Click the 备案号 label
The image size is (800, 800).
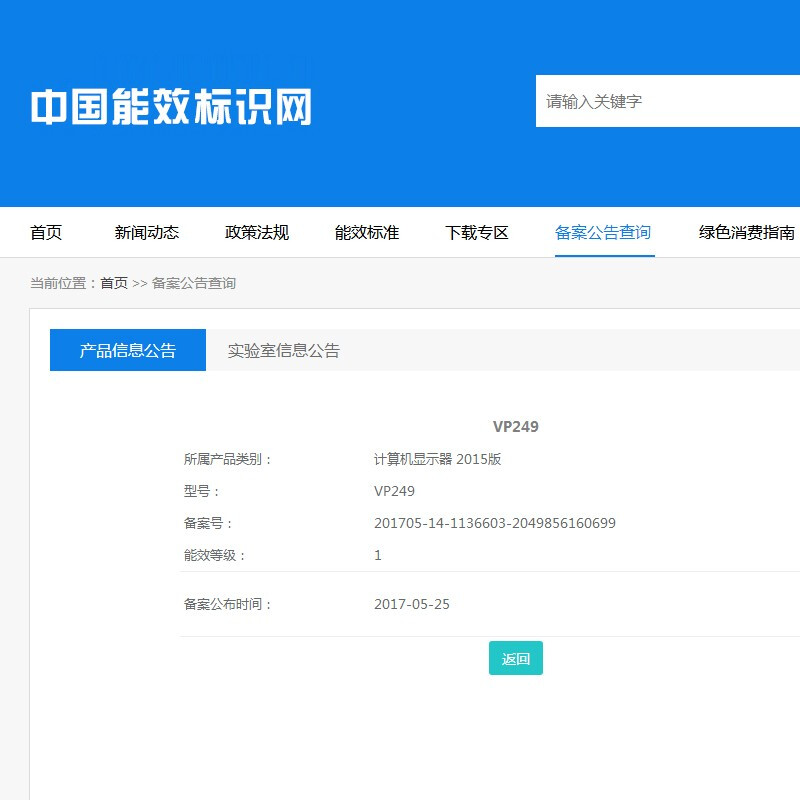pyautogui.click(x=208, y=523)
